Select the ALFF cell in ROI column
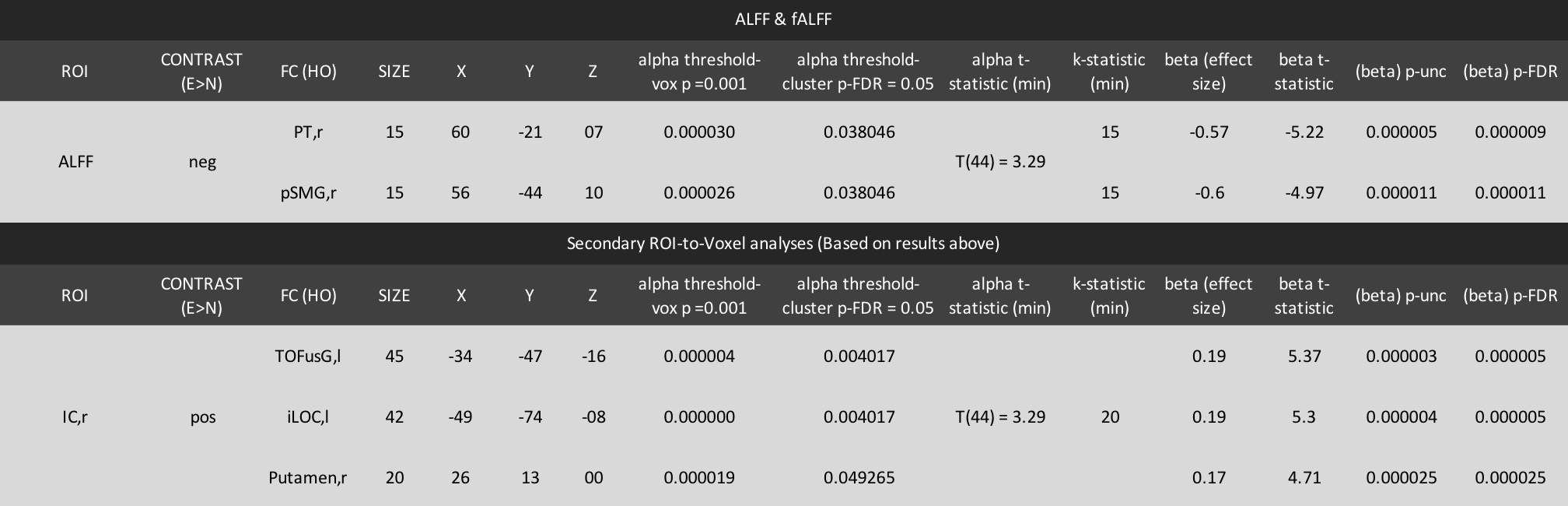 [x=75, y=162]
